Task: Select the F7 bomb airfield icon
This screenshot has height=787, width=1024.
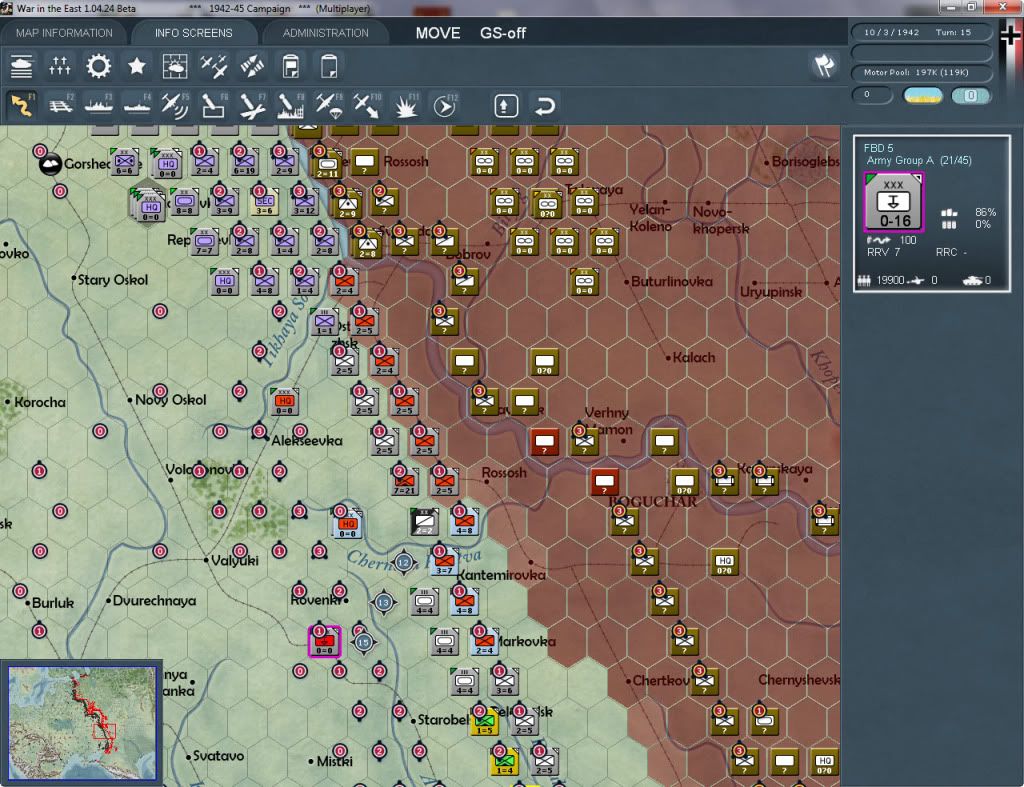Action: [252, 105]
